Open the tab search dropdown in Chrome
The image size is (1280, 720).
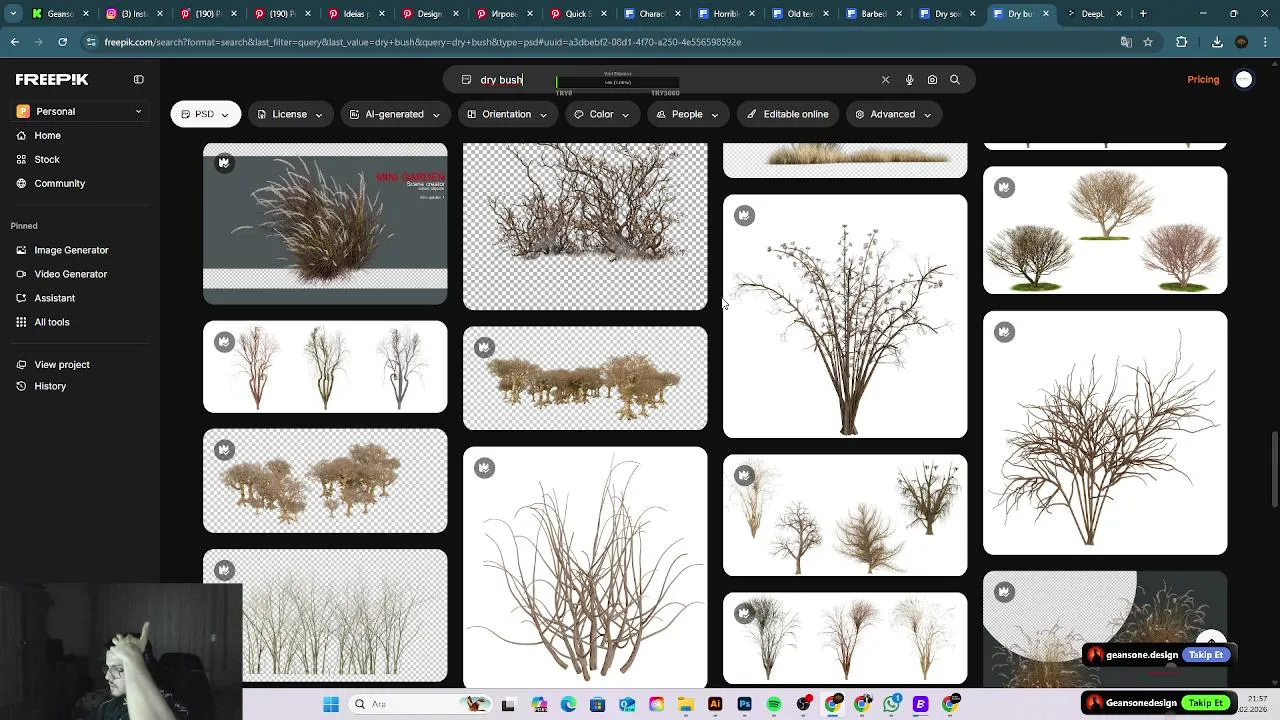[13, 14]
